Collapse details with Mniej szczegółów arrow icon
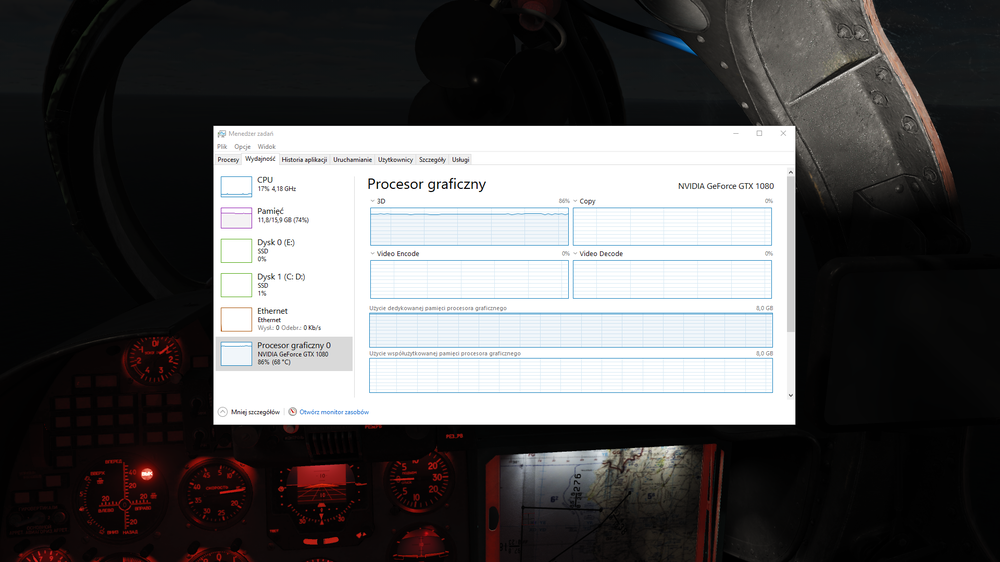This screenshot has width=1000, height=562. [x=223, y=412]
